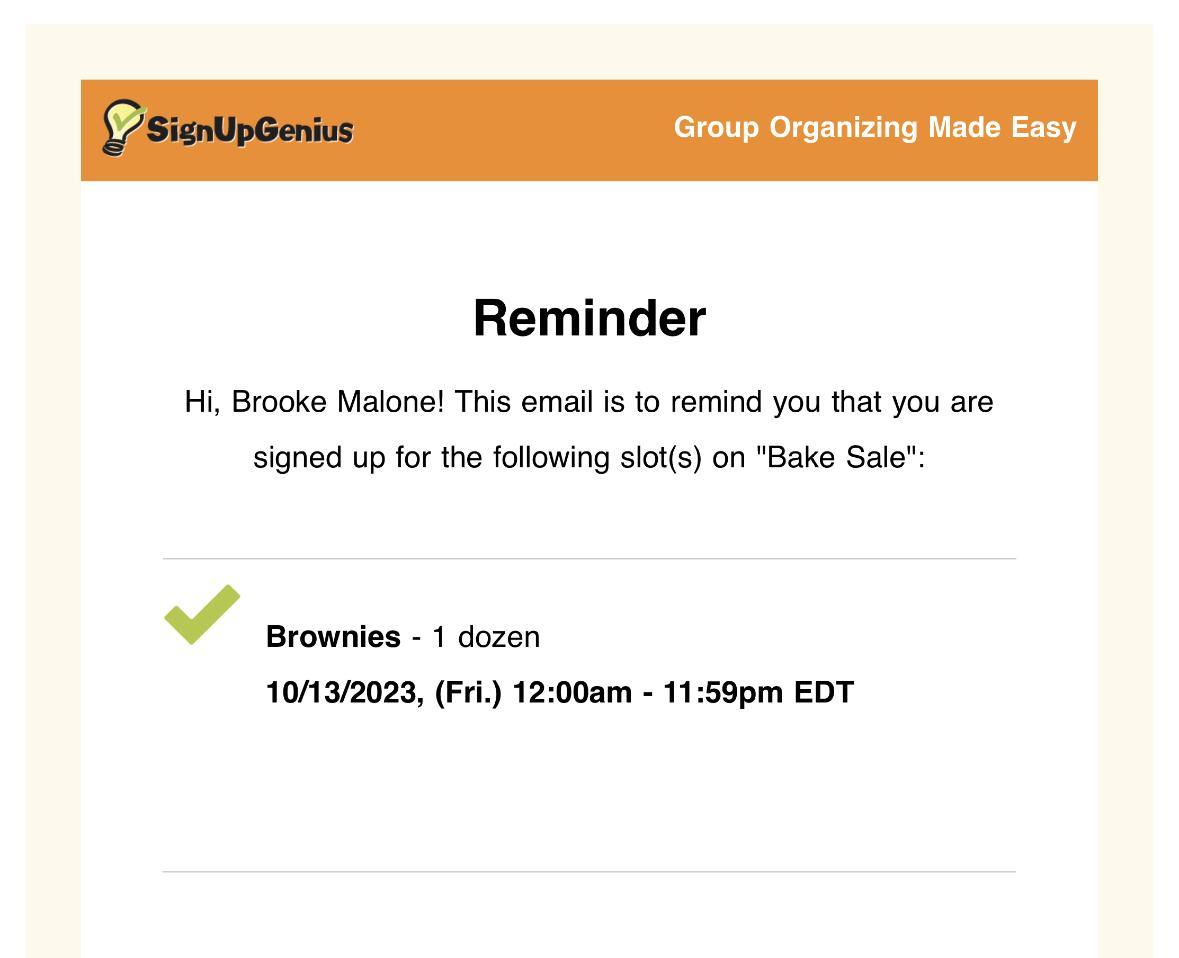Click the SignUpGenius wordmark text
Screen dimensions: 1179x958
(x=250, y=130)
